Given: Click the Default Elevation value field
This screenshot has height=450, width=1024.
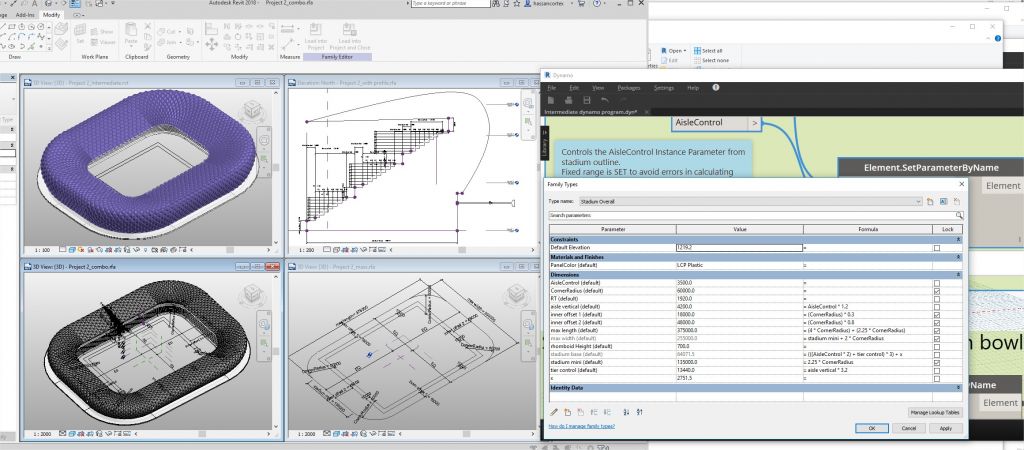Looking at the screenshot, I should pyautogui.click(x=739, y=248).
